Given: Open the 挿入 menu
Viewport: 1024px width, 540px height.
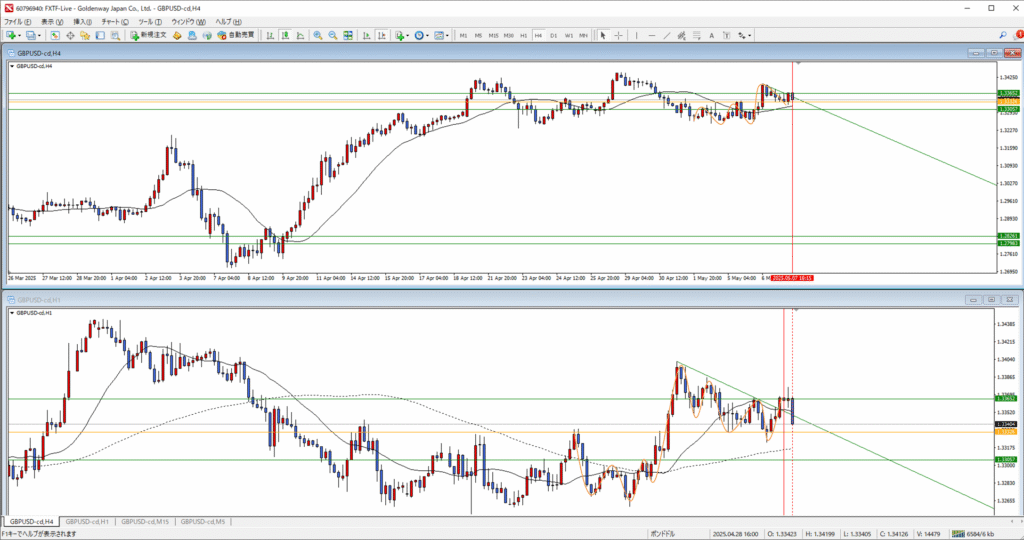Looking at the screenshot, I should point(83,22).
